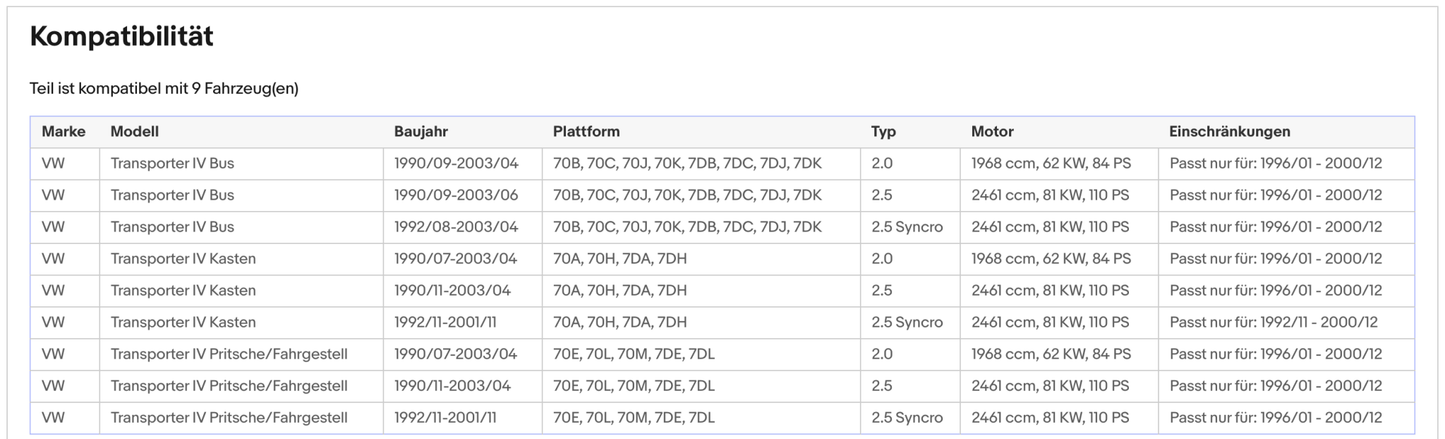Click '2.5 Syncro' in the Transporter IV Bus row
The width and height of the screenshot is (1445, 439).
tap(906, 227)
